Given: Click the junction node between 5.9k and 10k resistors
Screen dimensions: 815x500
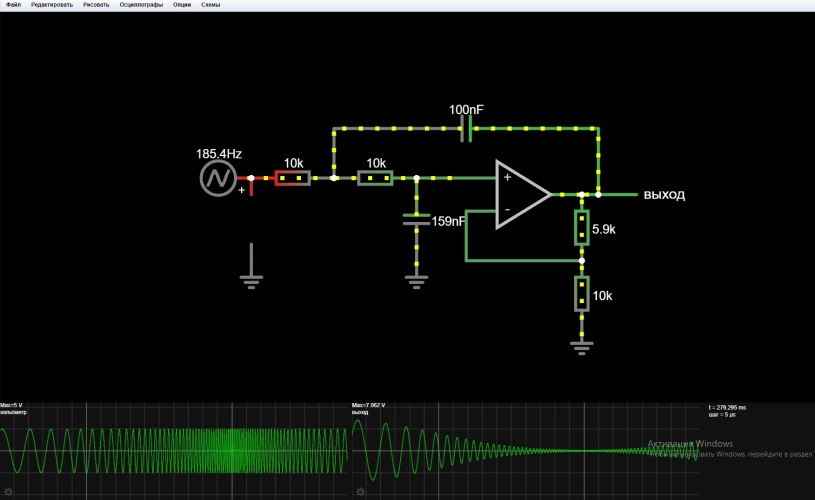Looking at the screenshot, I should pyautogui.click(x=582, y=261).
